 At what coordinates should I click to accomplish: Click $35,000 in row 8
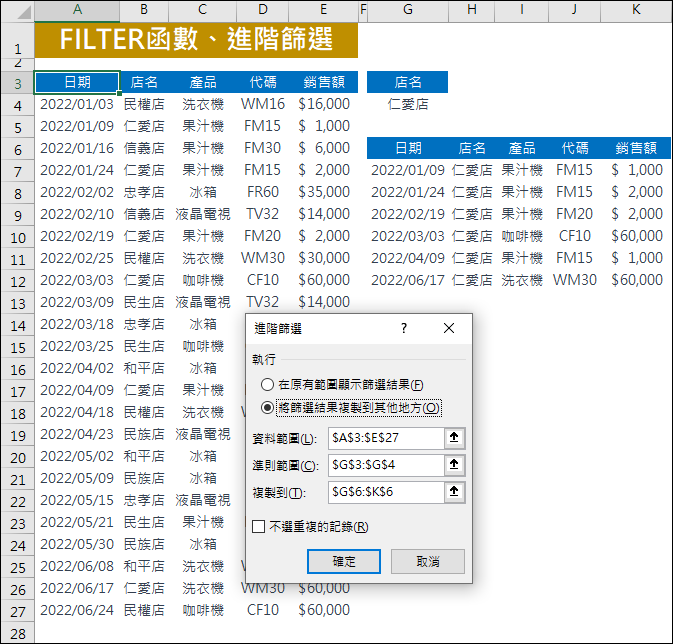pos(324,192)
